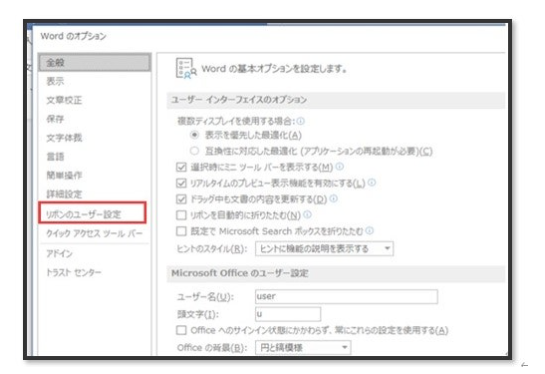Screen dimensions: 545x374
Task: Open トラスト センター category
Action: [74, 272]
